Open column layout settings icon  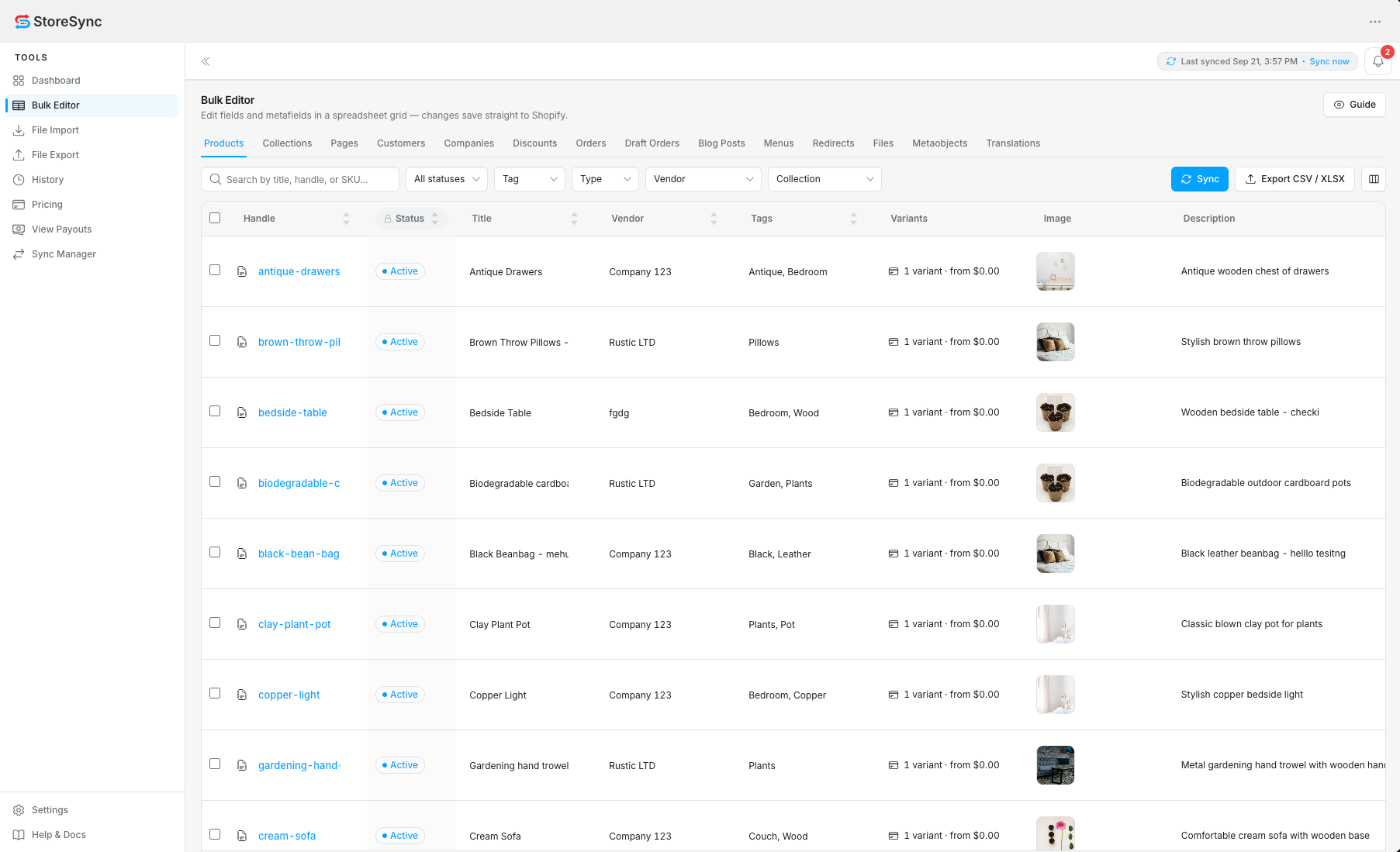(1374, 179)
